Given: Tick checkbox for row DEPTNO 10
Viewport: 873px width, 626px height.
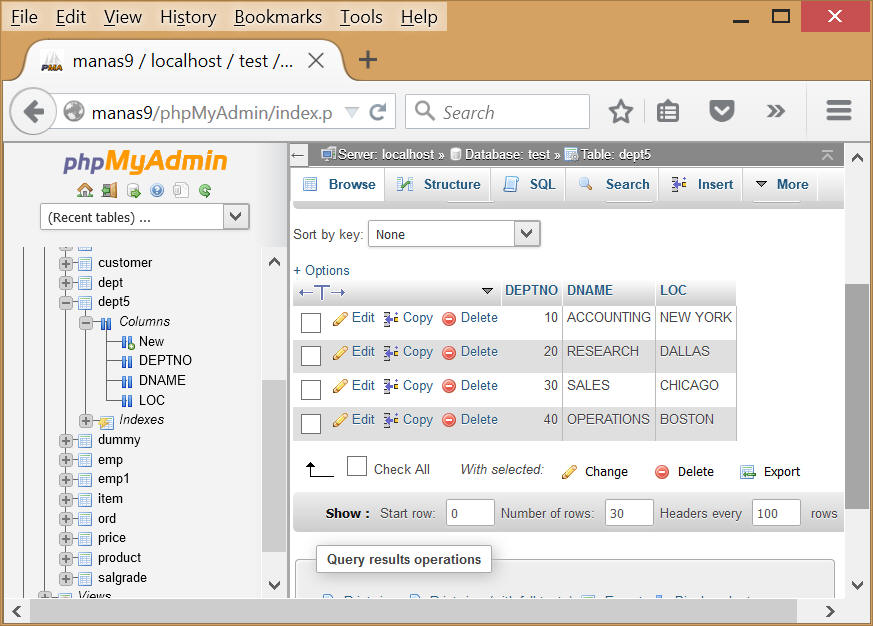Looking at the screenshot, I should pos(311,322).
